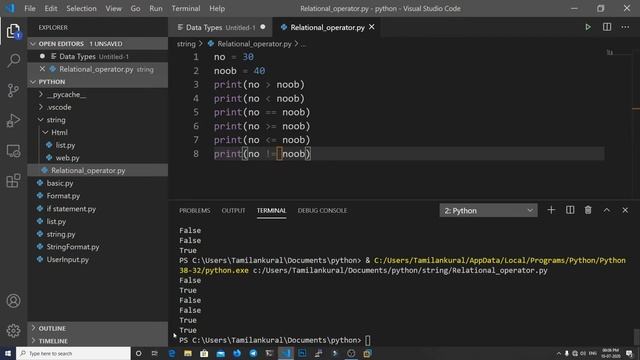
Task: Open Task View on the taskbar
Action: (155, 353)
